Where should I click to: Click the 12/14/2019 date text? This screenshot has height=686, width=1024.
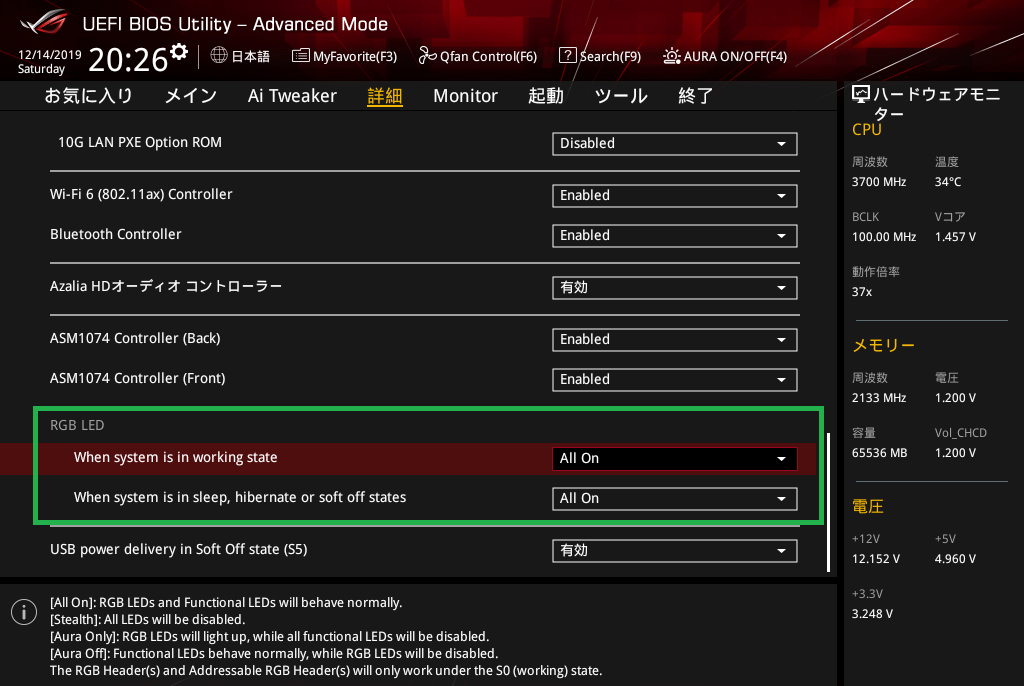[x=50, y=55]
